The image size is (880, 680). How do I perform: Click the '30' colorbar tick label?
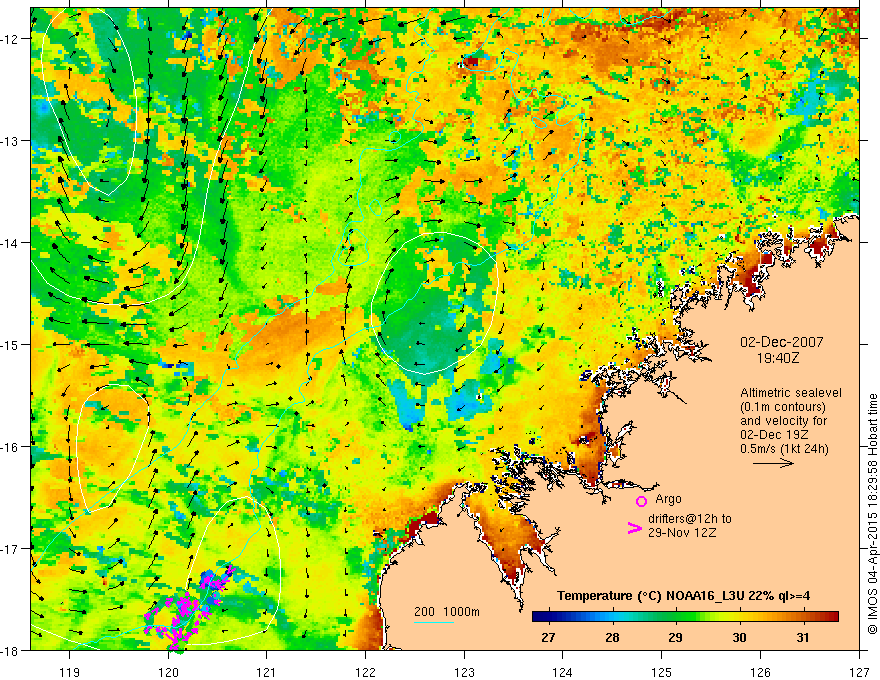[740, 637]
